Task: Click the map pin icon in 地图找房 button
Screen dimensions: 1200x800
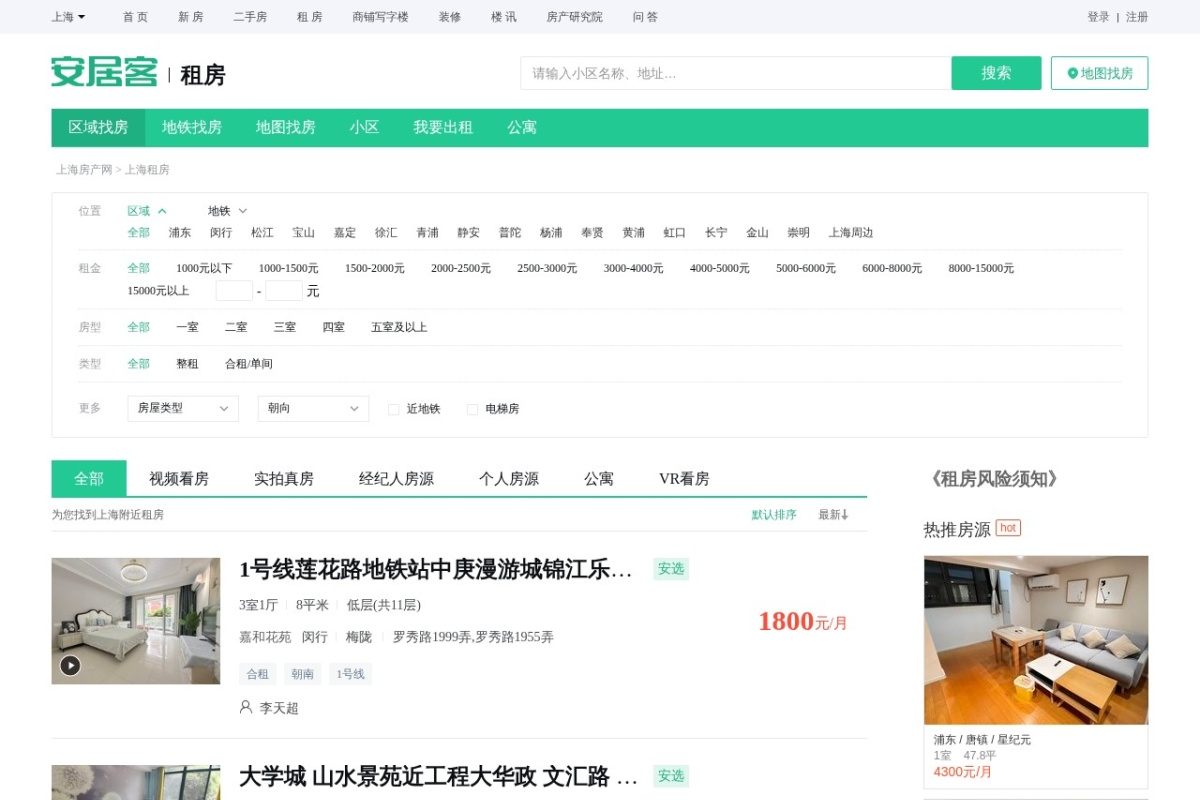Action: [1073, 73]
